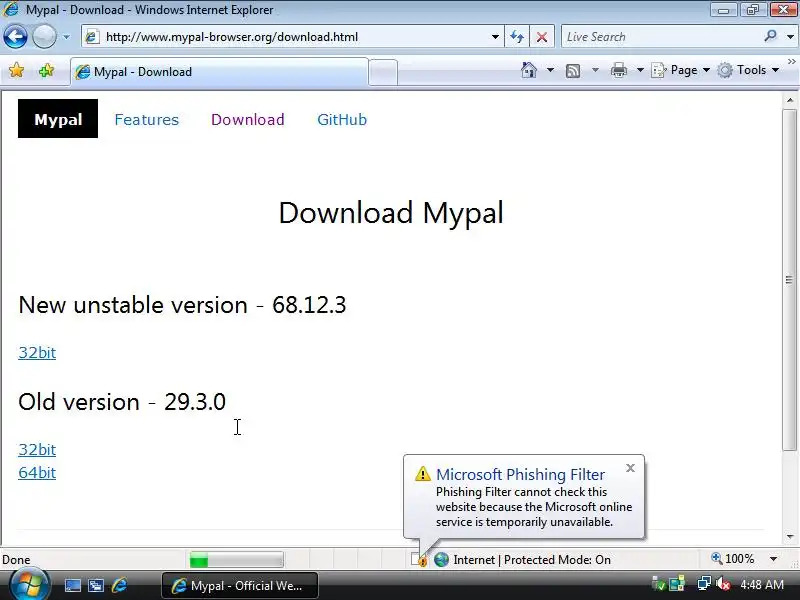This screenshot has height=600, width=800.
Task: Click the muted volume tray icon
Action: [722, 584]
